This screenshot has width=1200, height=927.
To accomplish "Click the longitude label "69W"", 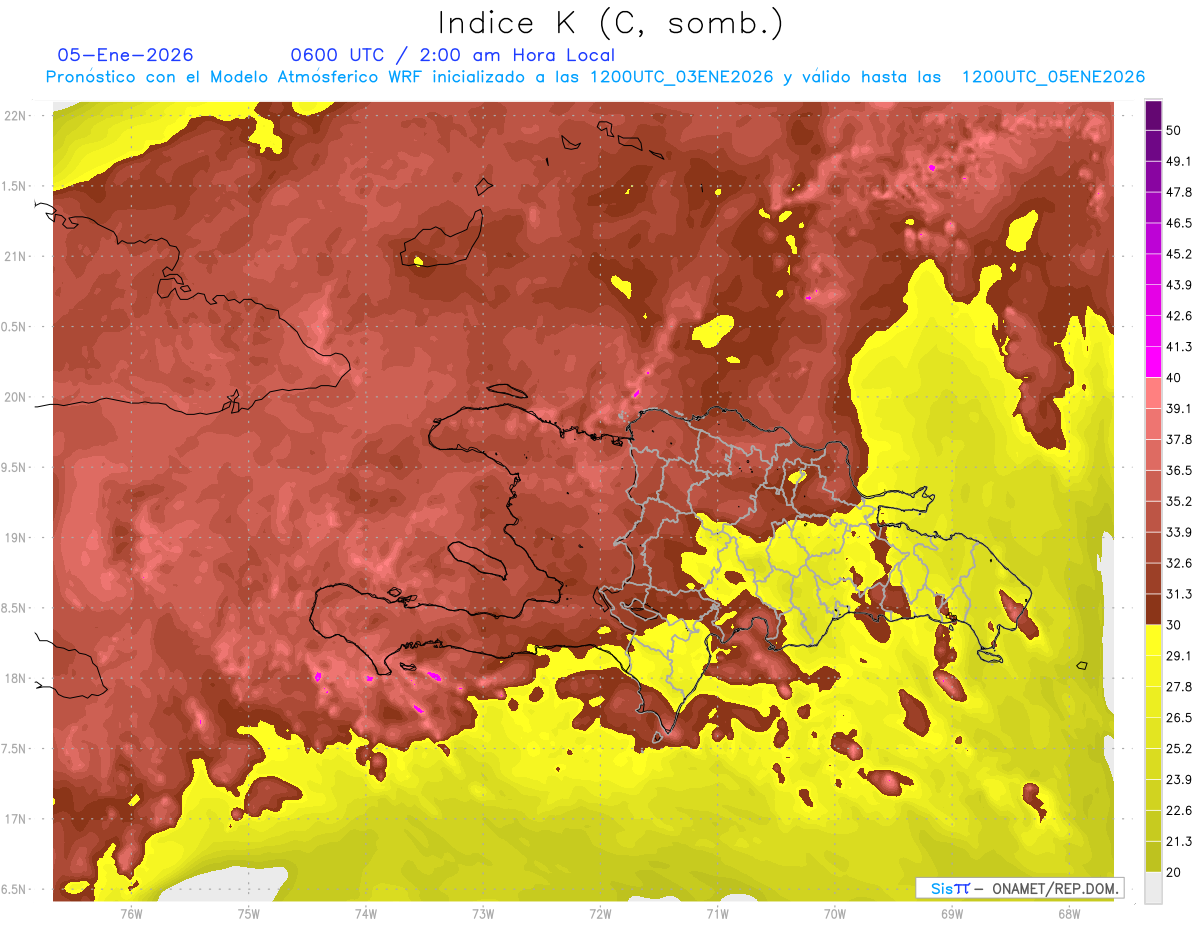I will tap(951, 913).
